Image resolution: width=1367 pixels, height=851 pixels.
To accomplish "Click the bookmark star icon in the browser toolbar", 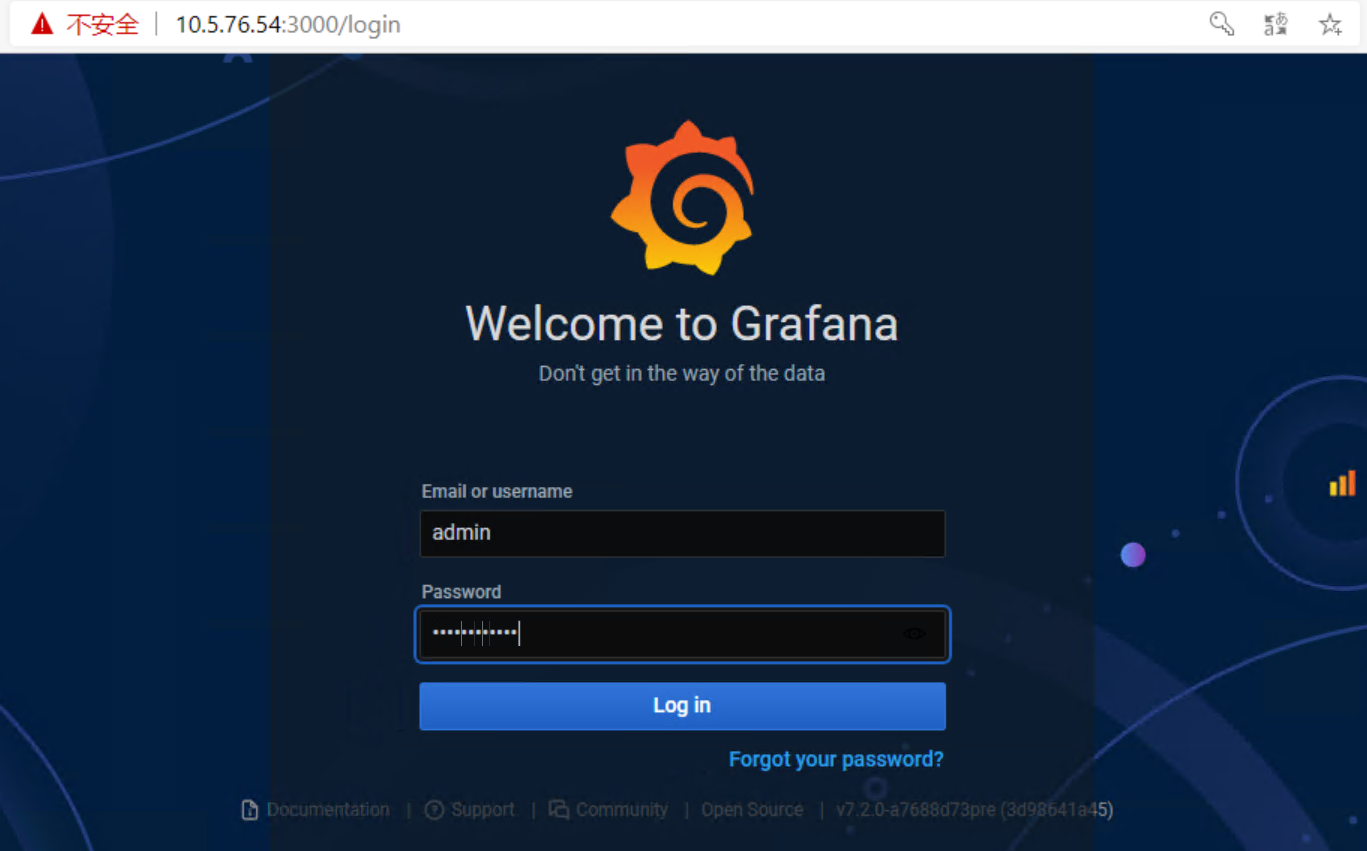I will pos(1330,23).
